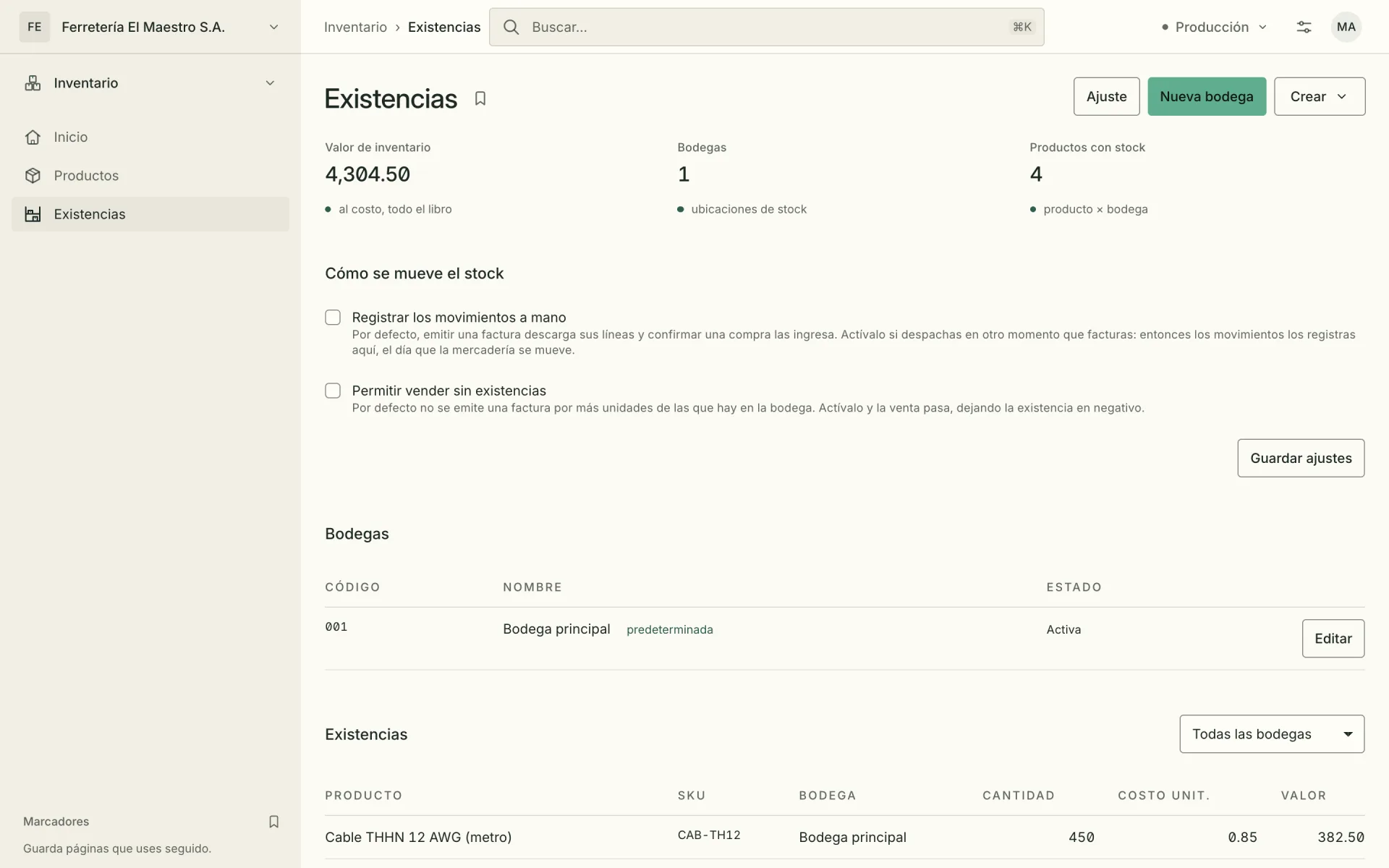Screen dimensions: 1389x868
Task: Collapse the Inventario sidebar section chevron
Action: click(x=270, y=83)
